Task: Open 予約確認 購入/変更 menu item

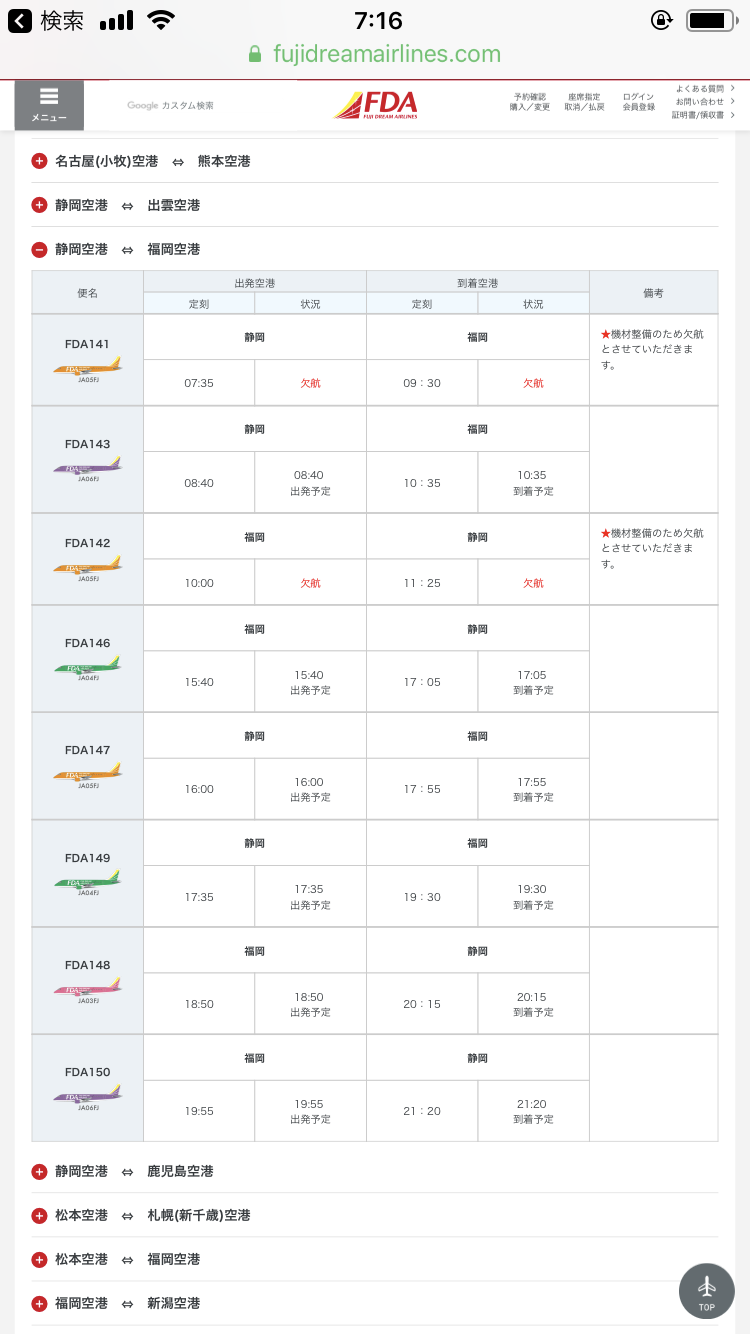Action: coord(529,102)
